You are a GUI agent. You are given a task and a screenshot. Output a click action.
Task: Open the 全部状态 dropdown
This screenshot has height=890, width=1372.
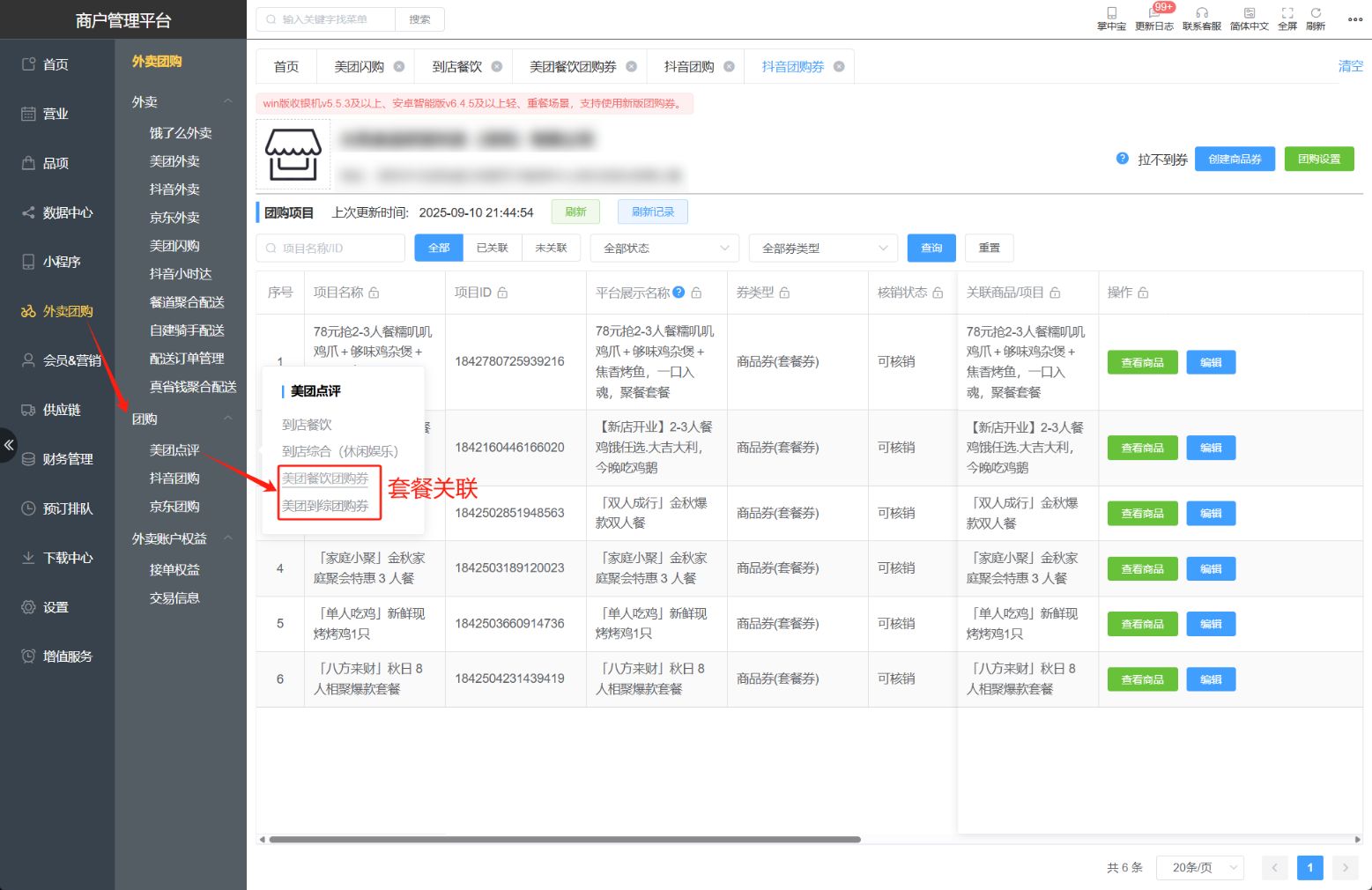[664, 248]
